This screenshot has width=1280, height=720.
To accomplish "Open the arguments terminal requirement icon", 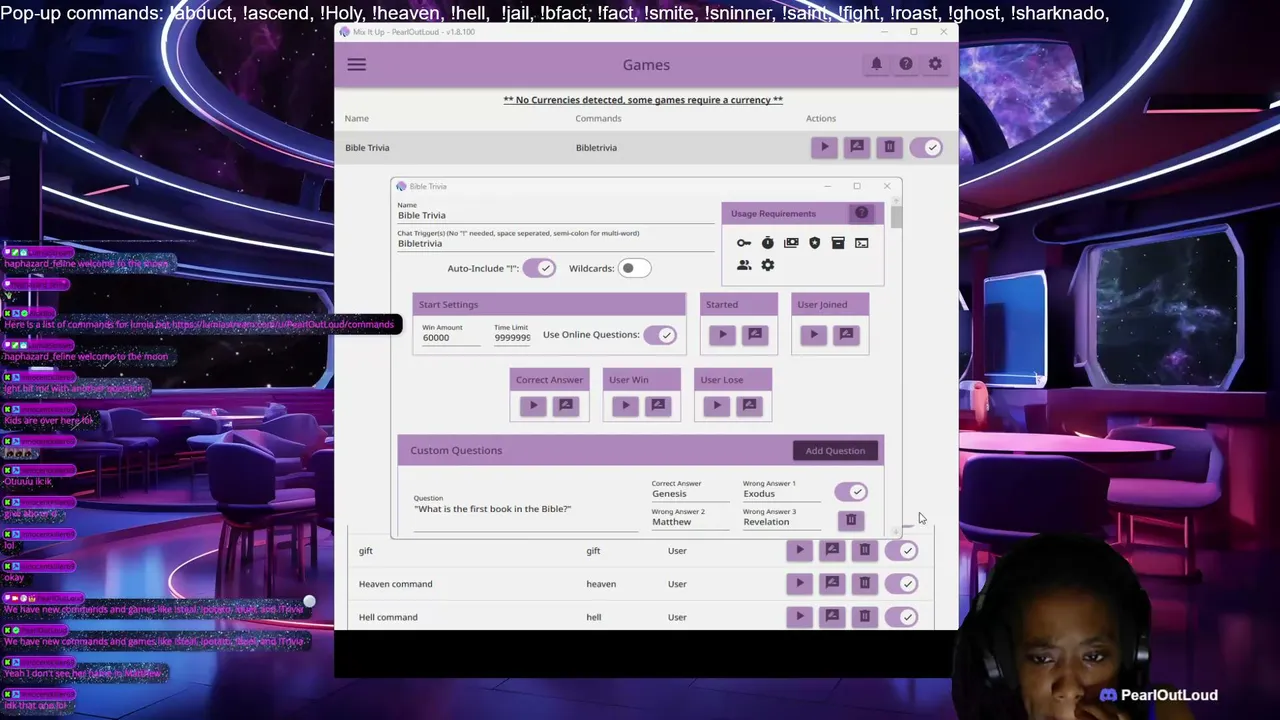I will [862, 243].
